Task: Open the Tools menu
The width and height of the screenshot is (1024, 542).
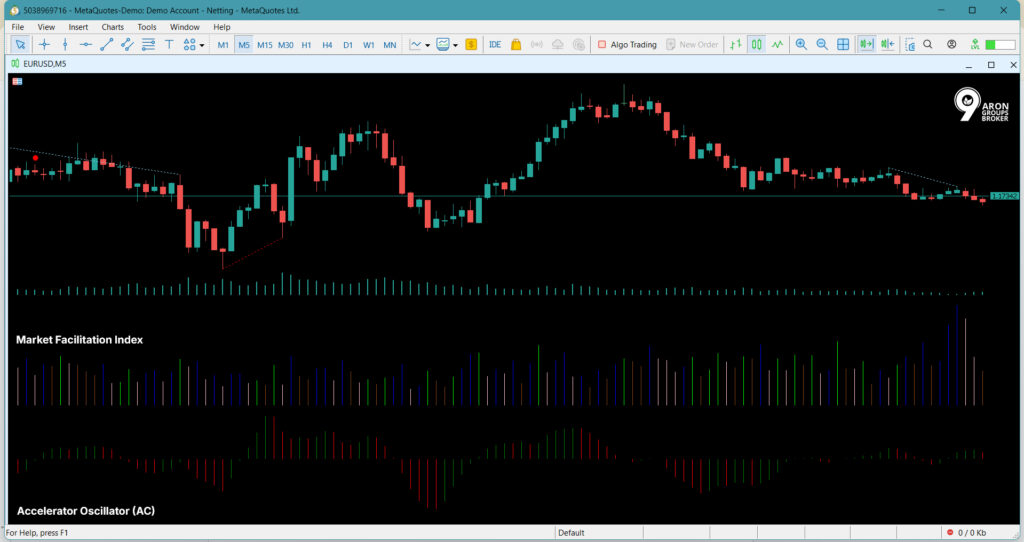Action: tap(146, 27)
